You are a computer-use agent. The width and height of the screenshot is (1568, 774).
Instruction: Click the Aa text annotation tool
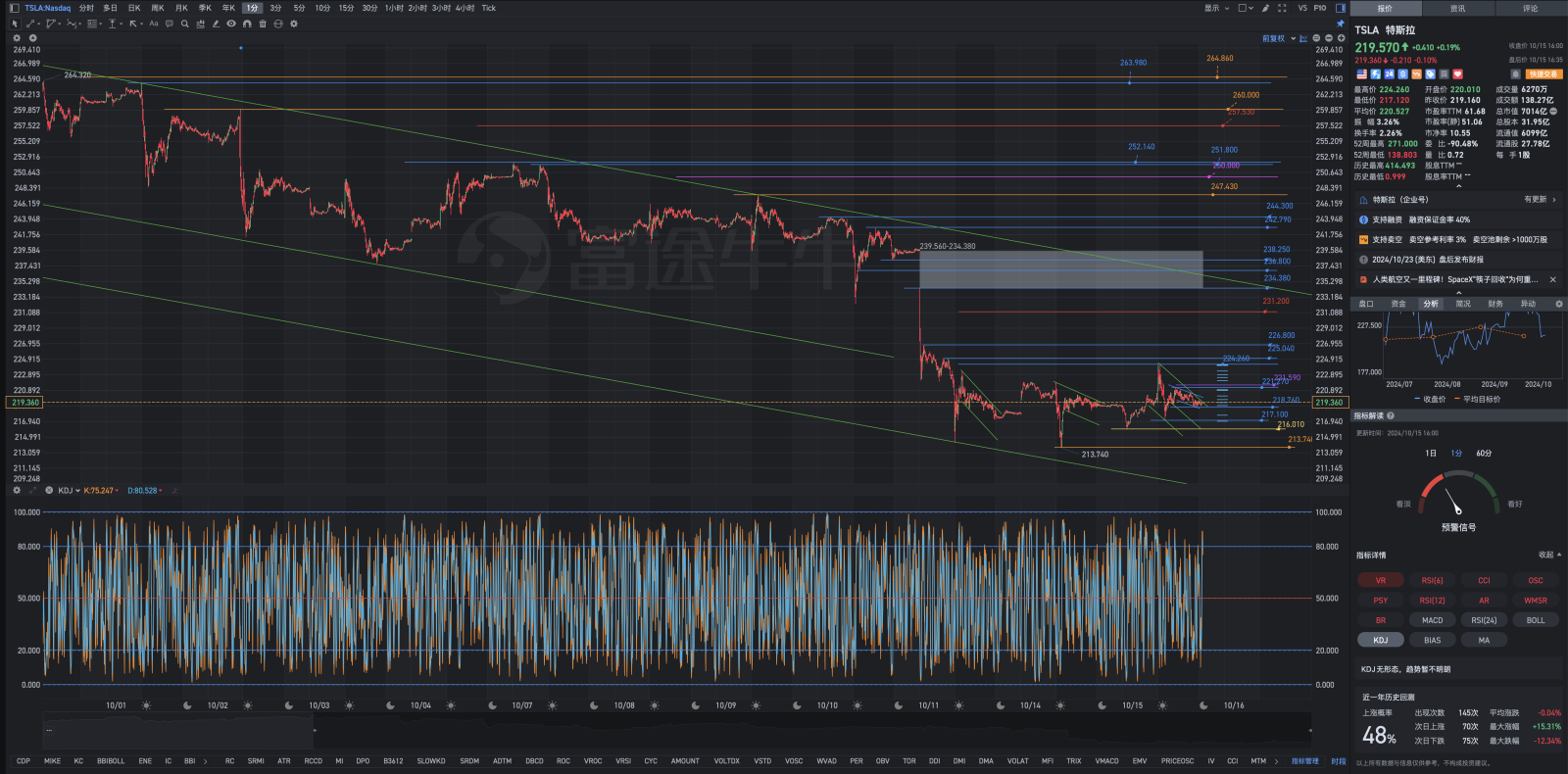pyautogui.click(x=154, y=24)
